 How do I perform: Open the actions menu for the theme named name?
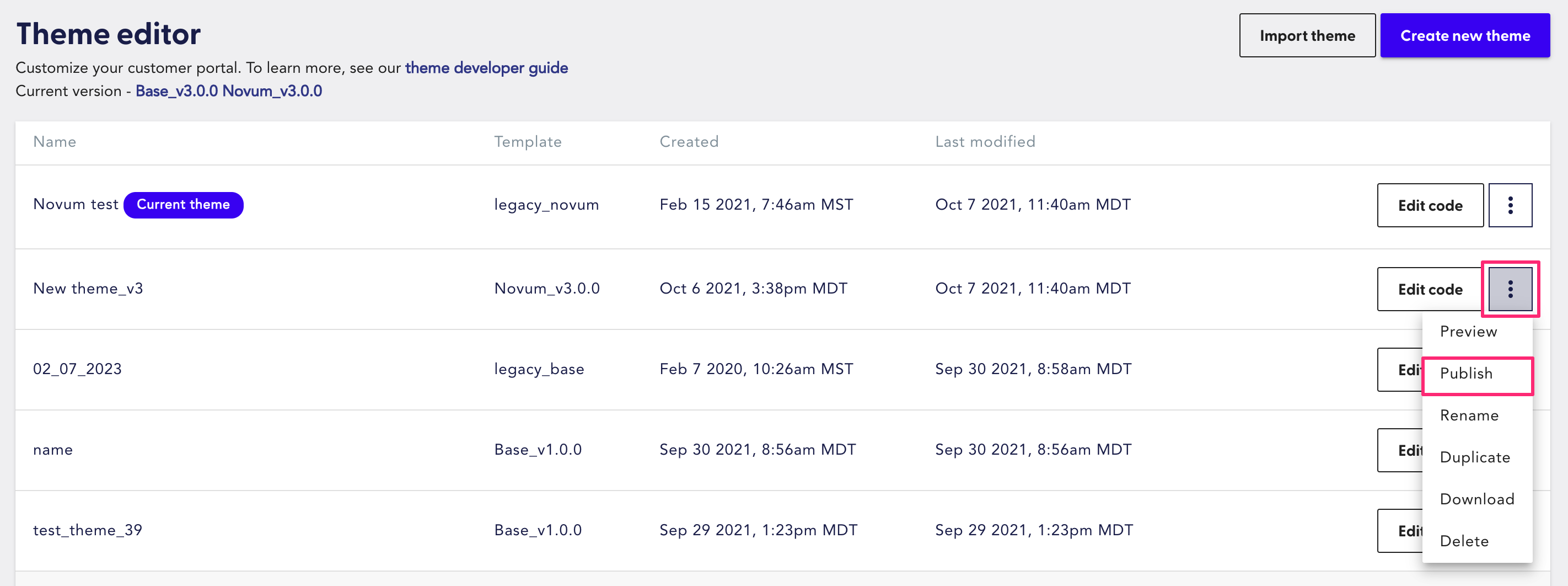[x=1510, y=450]
